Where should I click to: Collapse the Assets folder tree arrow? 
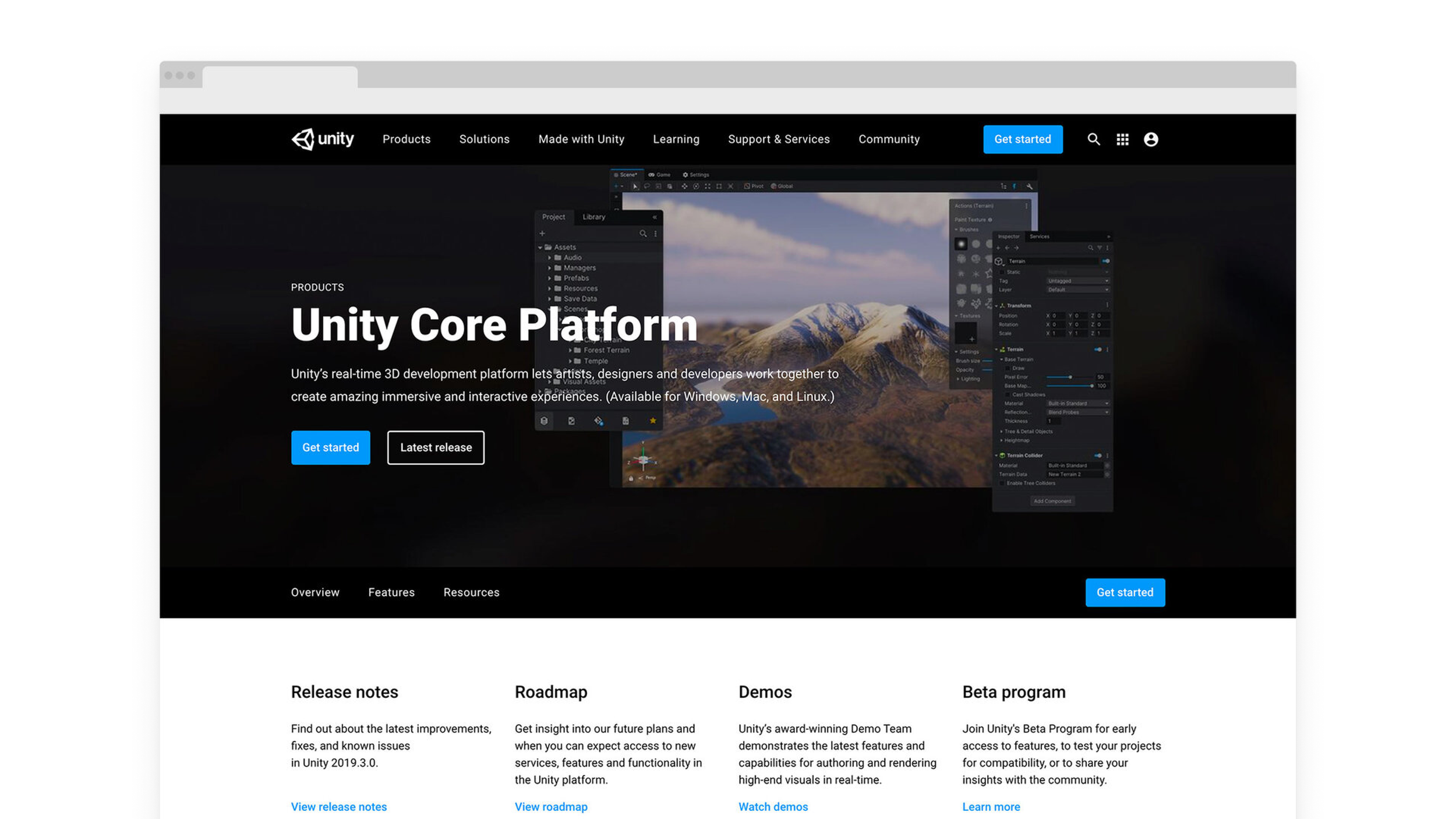pos(540,248)
